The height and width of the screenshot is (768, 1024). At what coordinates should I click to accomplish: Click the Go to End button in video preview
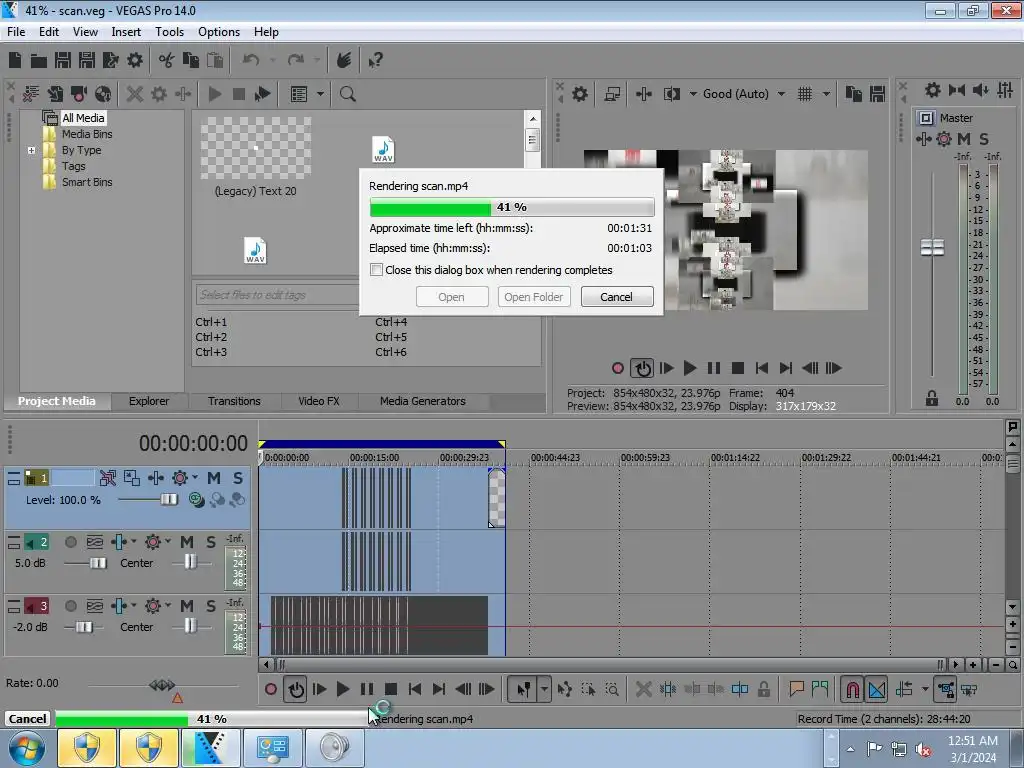(786, 368)
